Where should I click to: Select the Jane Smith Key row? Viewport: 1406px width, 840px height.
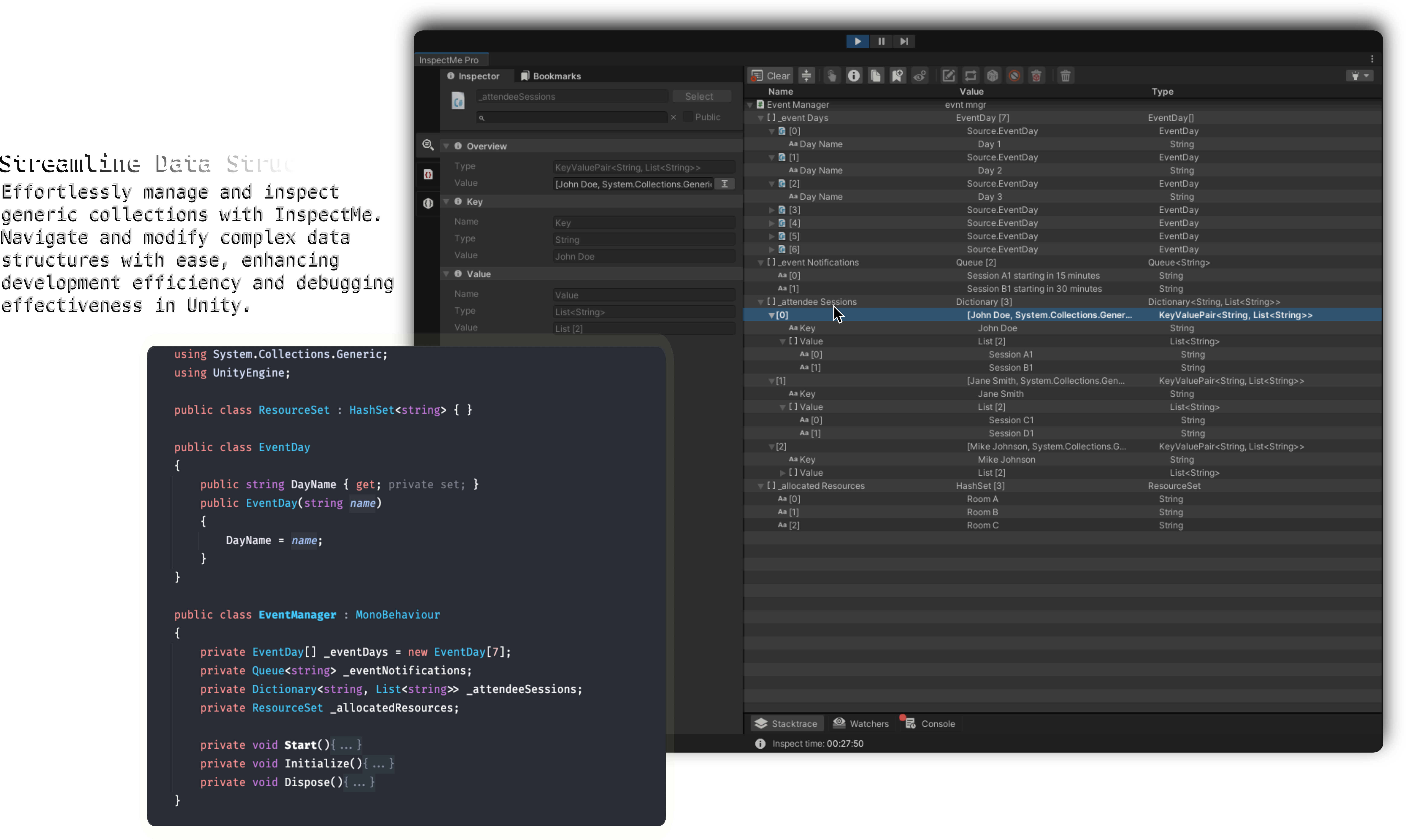[1063, 394]
